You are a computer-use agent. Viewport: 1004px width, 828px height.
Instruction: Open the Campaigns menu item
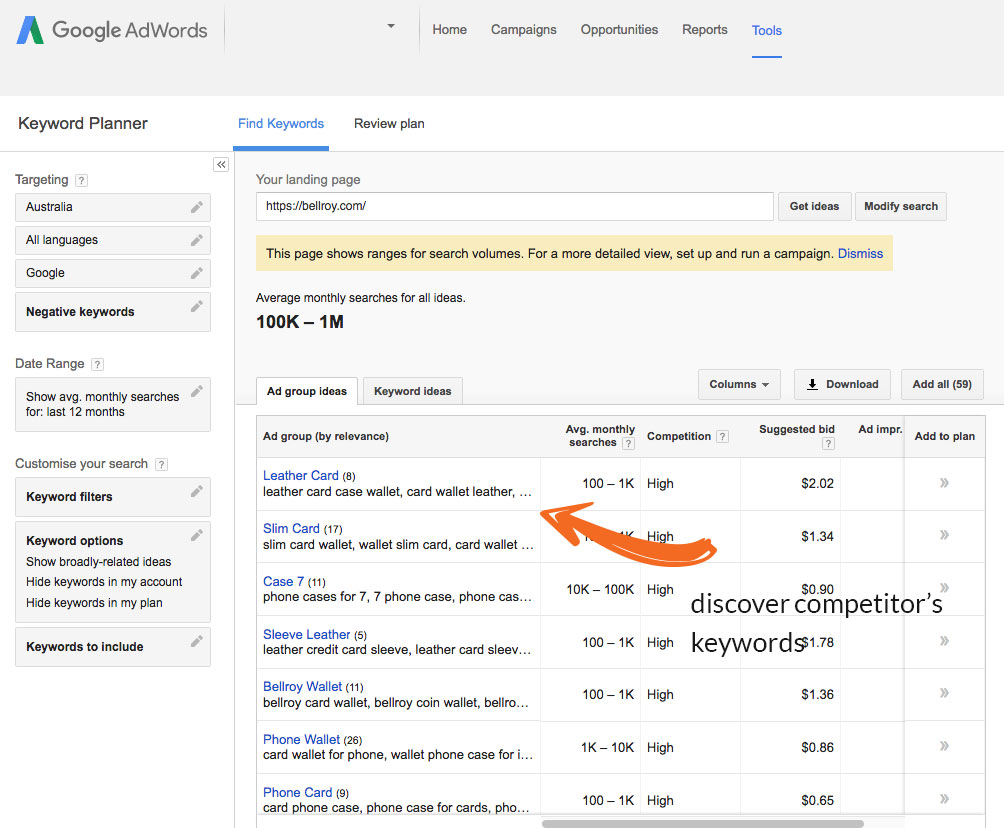click(x=524, y=29)
